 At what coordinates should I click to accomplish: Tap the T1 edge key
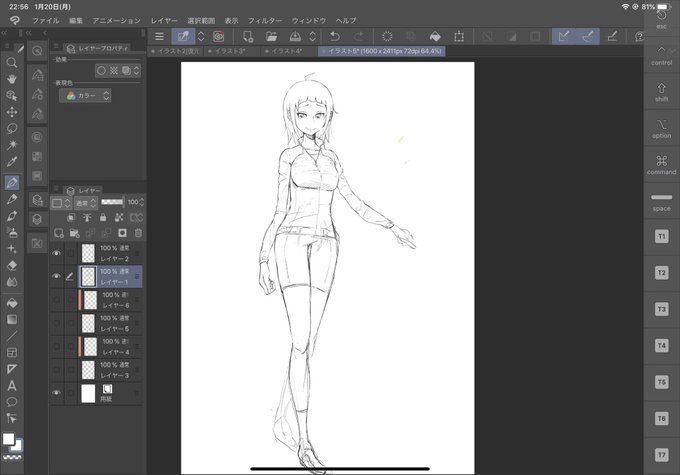pyautogui.click(x=661, y=236)
